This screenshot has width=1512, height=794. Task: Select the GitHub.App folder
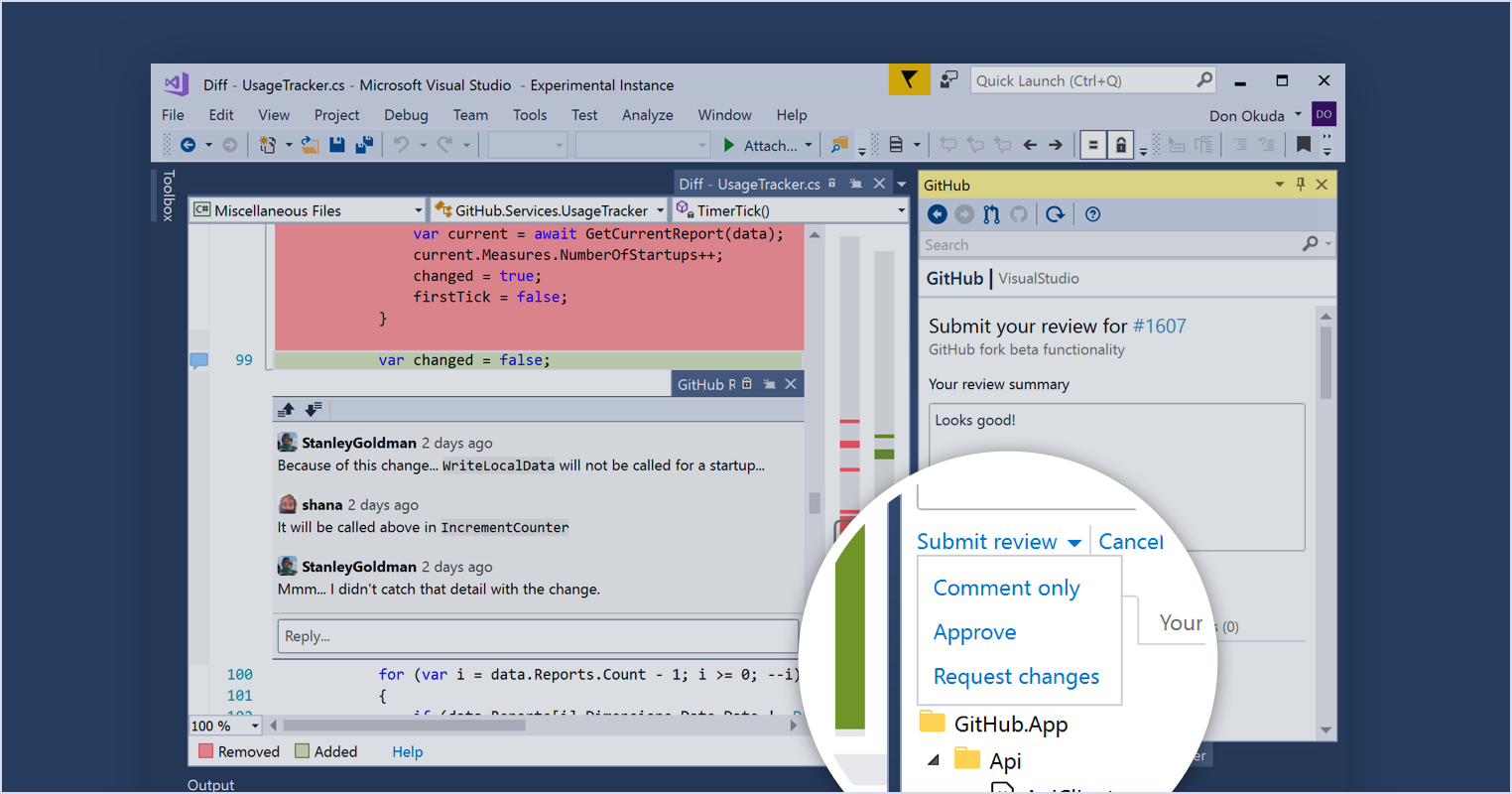(x=994, y=724)
